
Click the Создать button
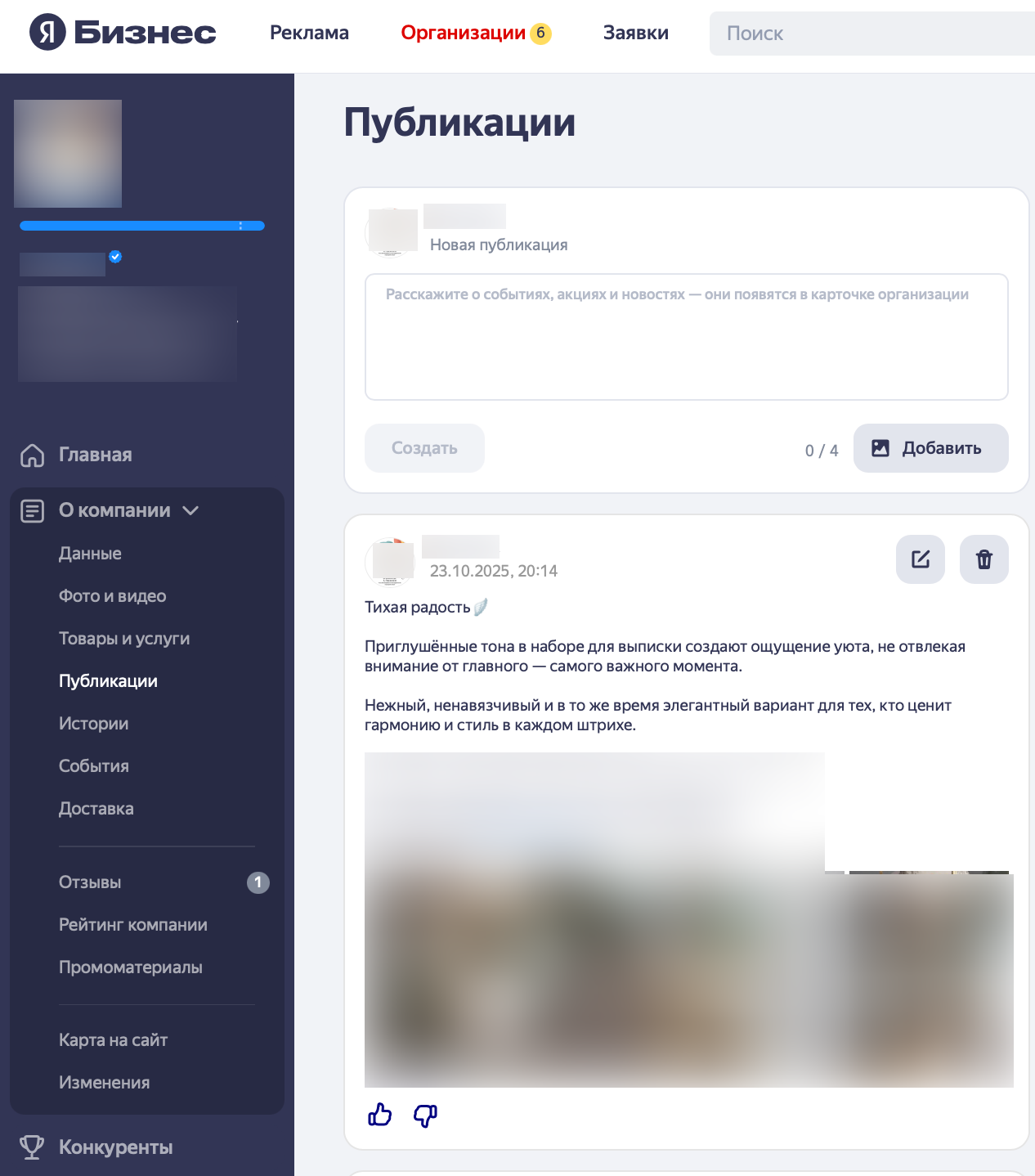point(424,448)
